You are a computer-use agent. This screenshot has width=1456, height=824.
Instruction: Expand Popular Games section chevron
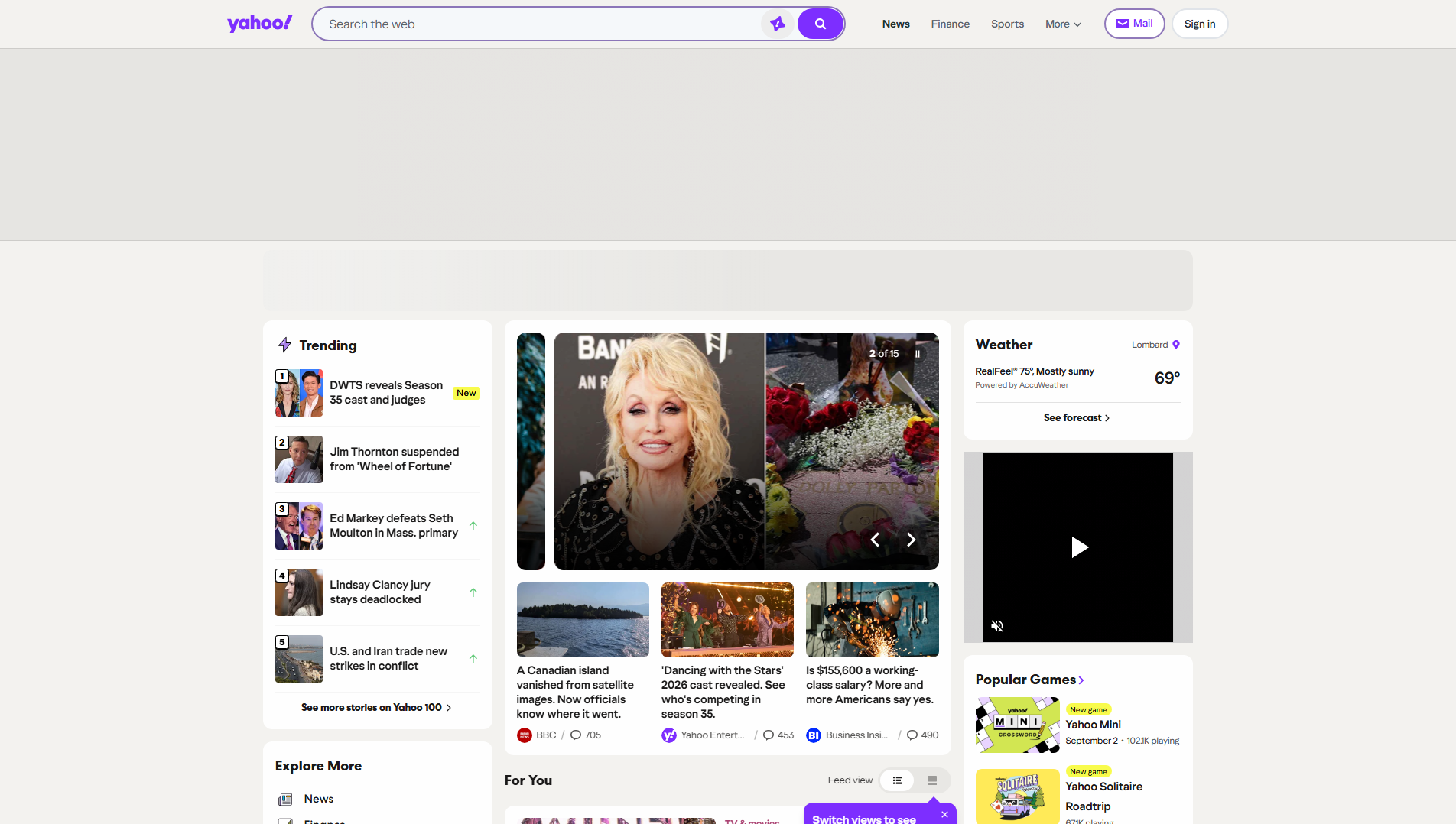[x=1081, y=680]
